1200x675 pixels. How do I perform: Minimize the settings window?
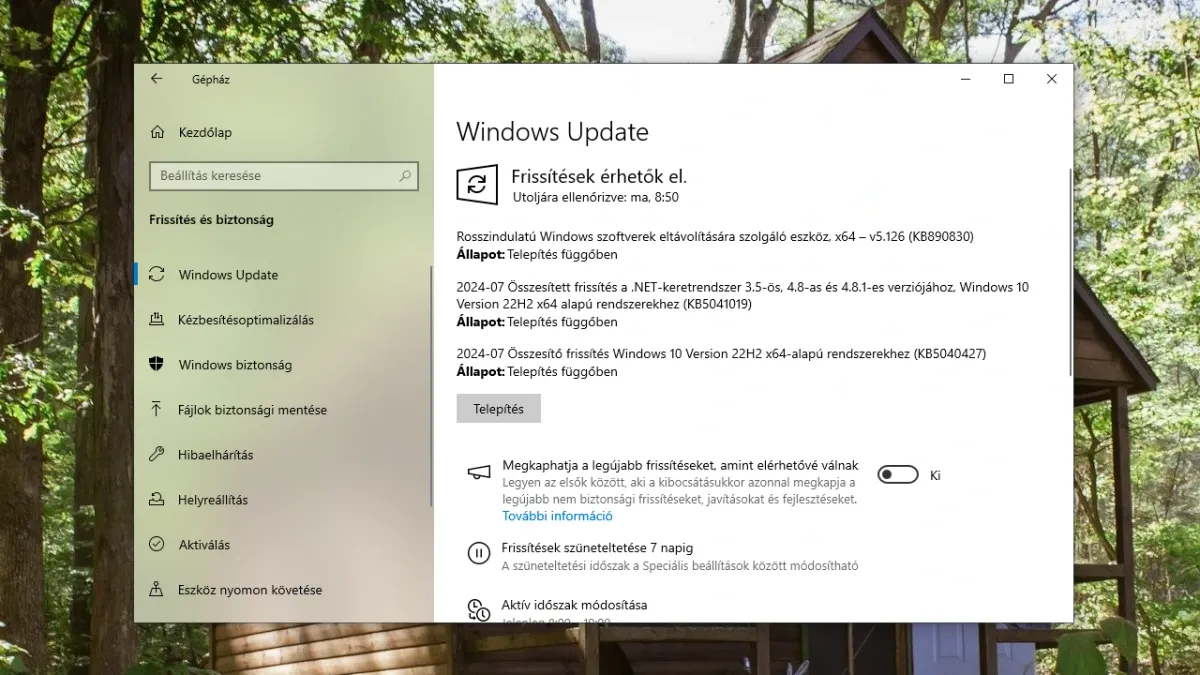click(x=965, y=79)
